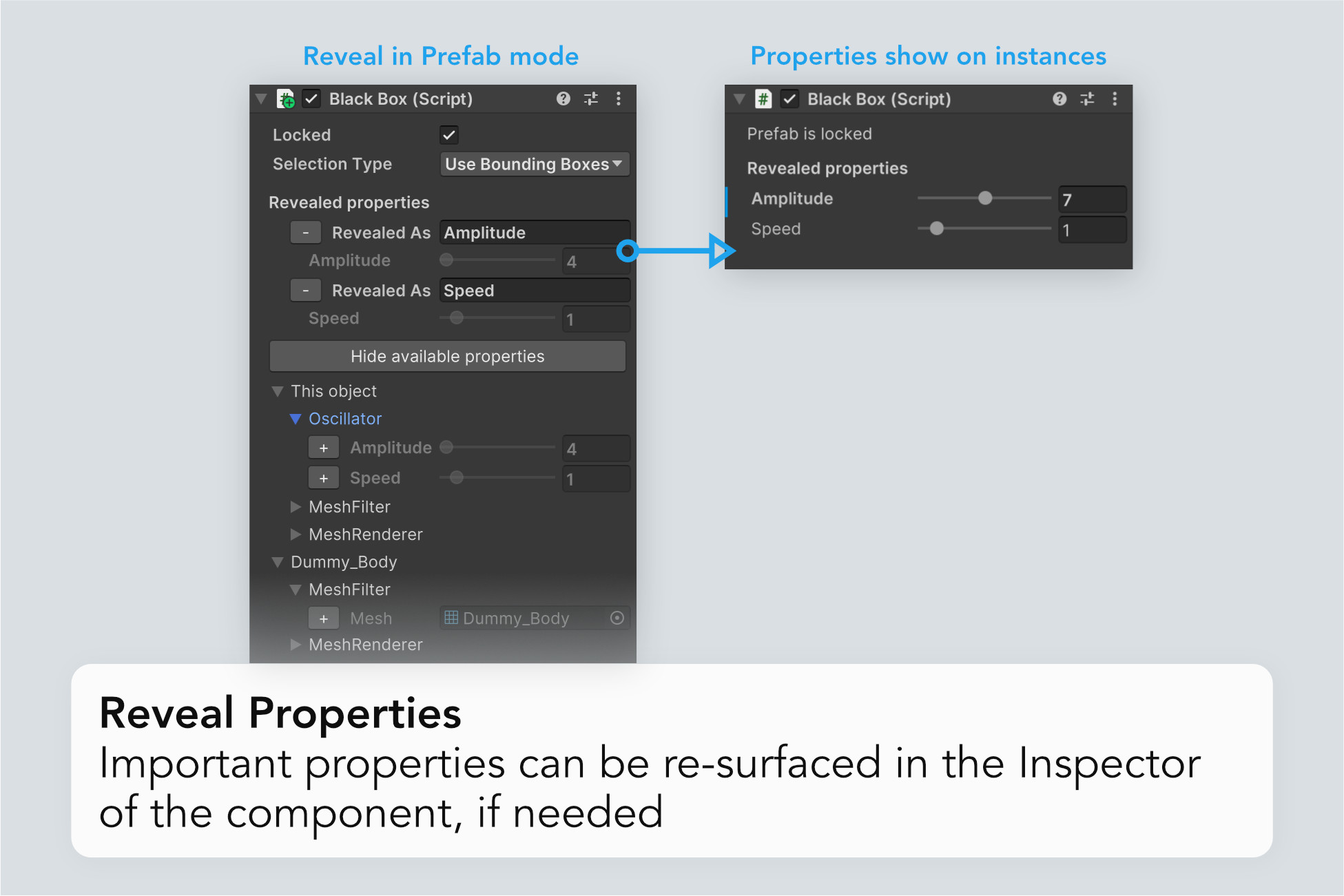
Task: Collapse the Oscillator foldout
Action: tap(296, 419)
